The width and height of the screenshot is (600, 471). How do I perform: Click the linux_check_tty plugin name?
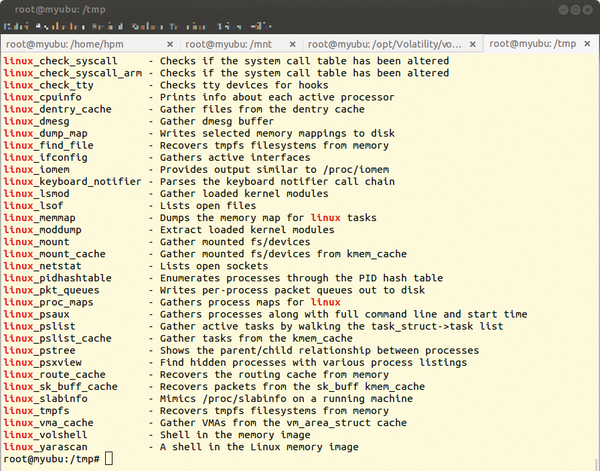pyautogui.click(x=49, y=85)
